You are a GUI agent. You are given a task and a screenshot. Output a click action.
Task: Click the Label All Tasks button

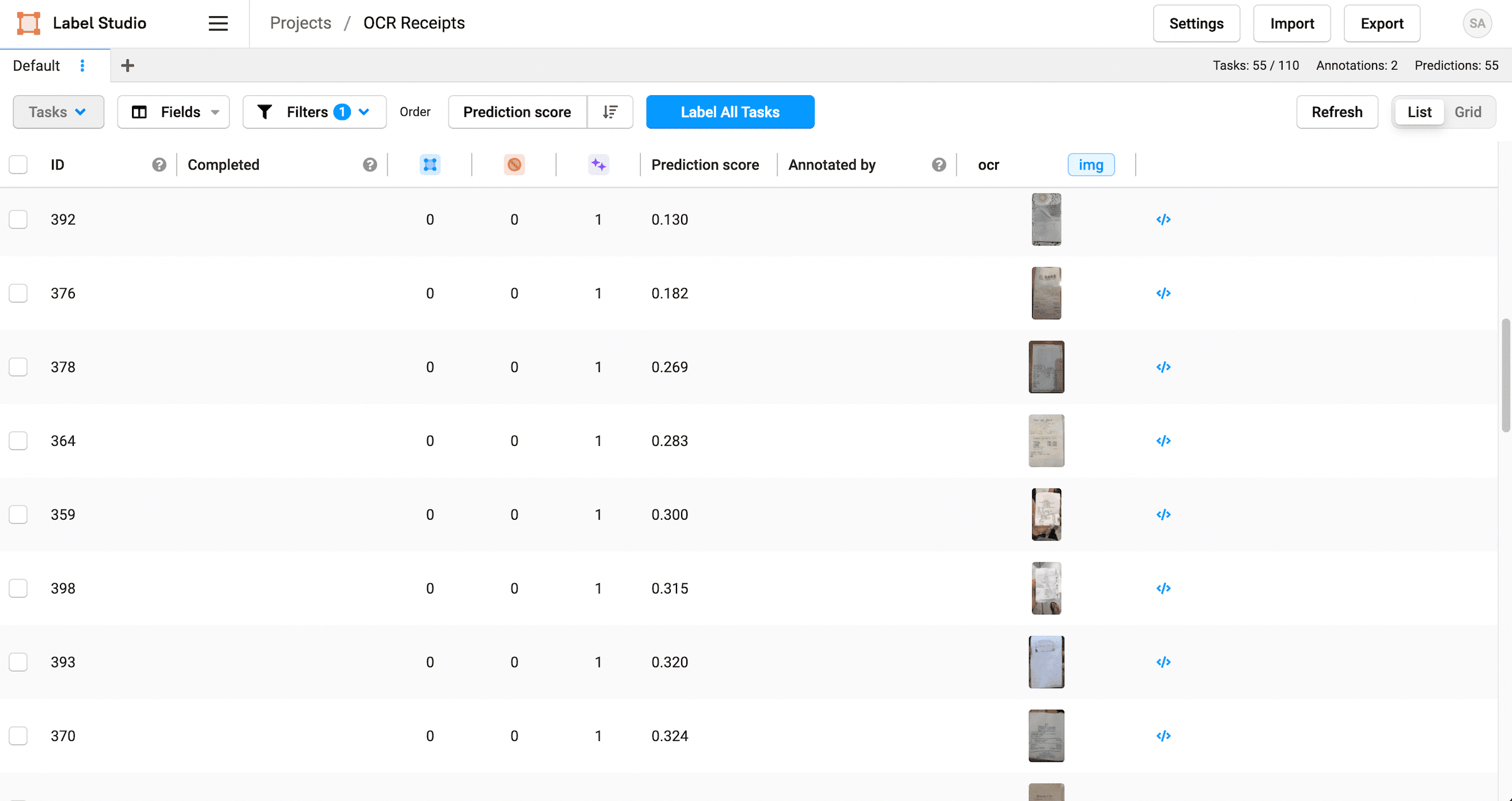pos(729,111)
